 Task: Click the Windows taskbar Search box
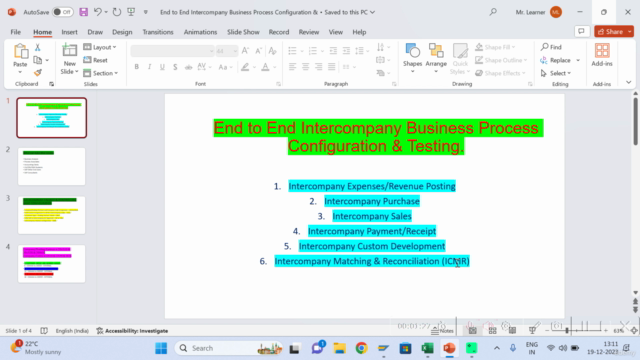click(229, 348)
